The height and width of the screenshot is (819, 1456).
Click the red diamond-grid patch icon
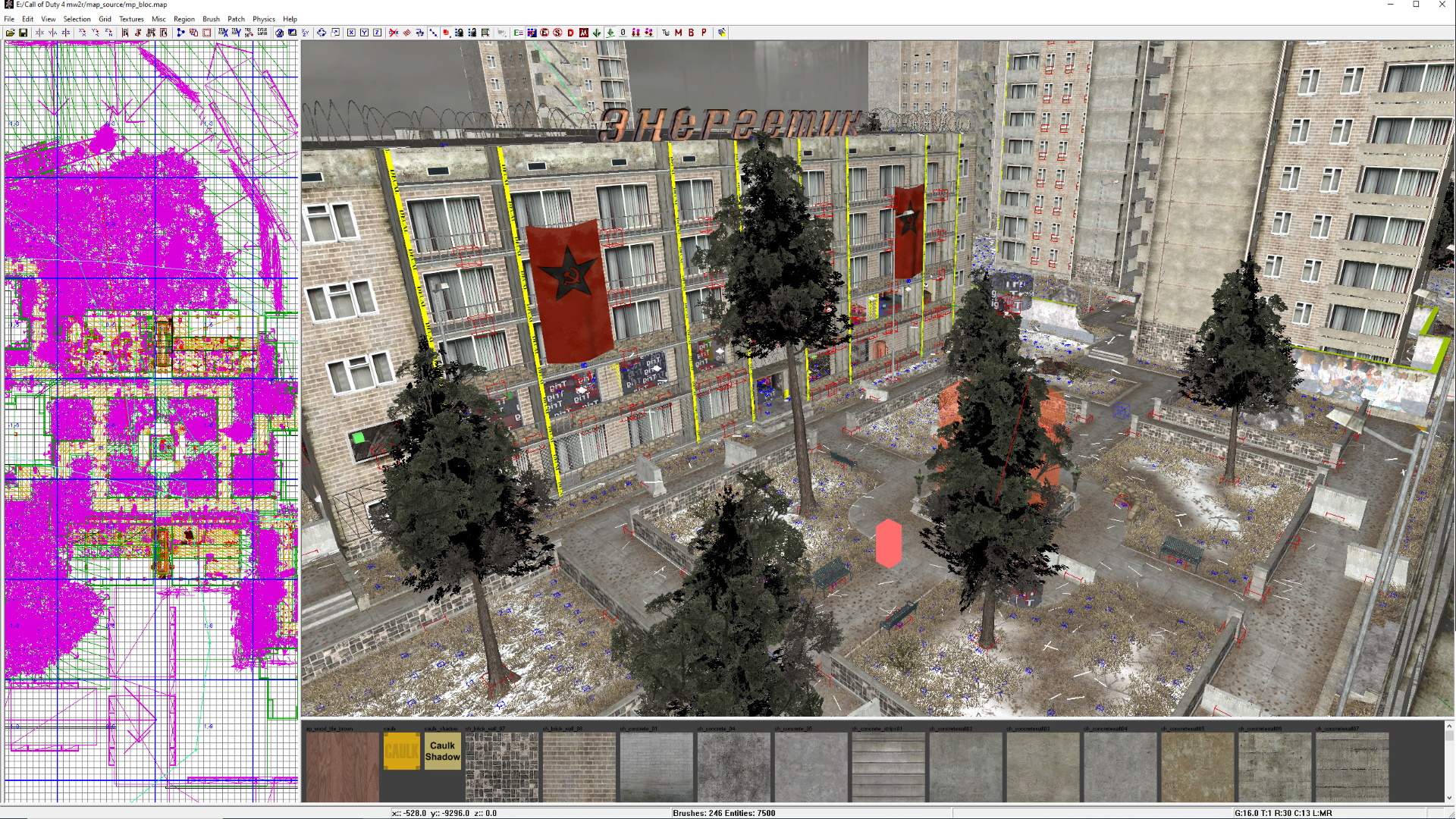tap(406, 33)
